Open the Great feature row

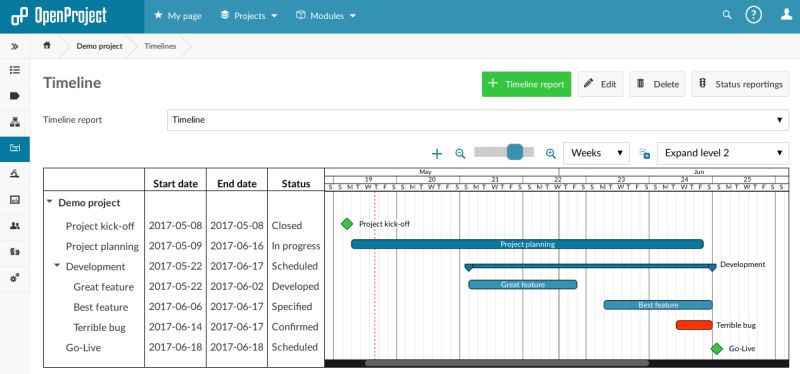[104, 287]
